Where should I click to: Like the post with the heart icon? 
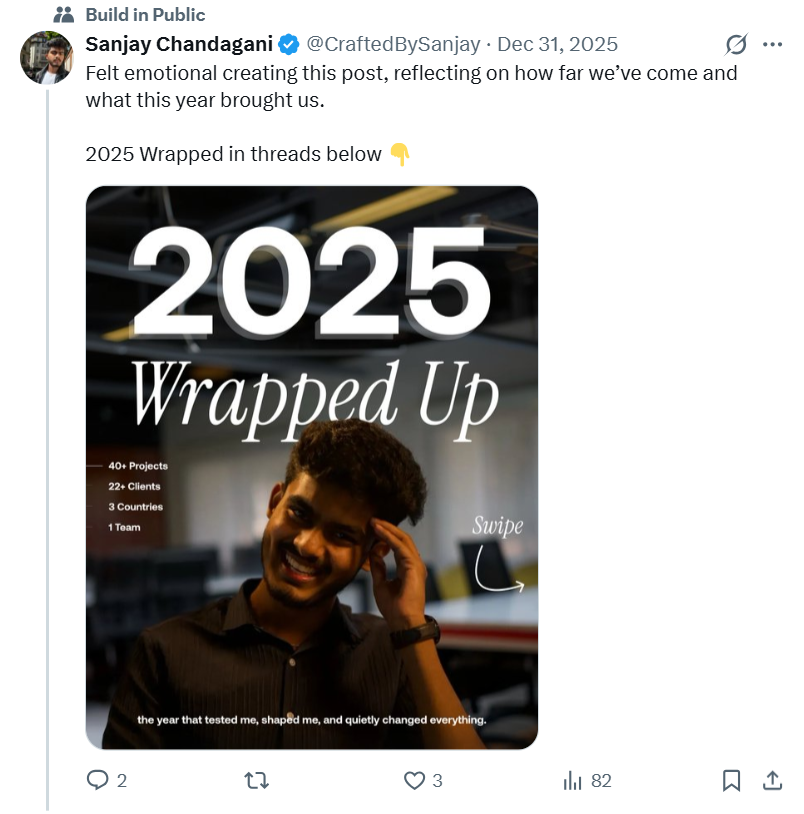tap(414, 780)
